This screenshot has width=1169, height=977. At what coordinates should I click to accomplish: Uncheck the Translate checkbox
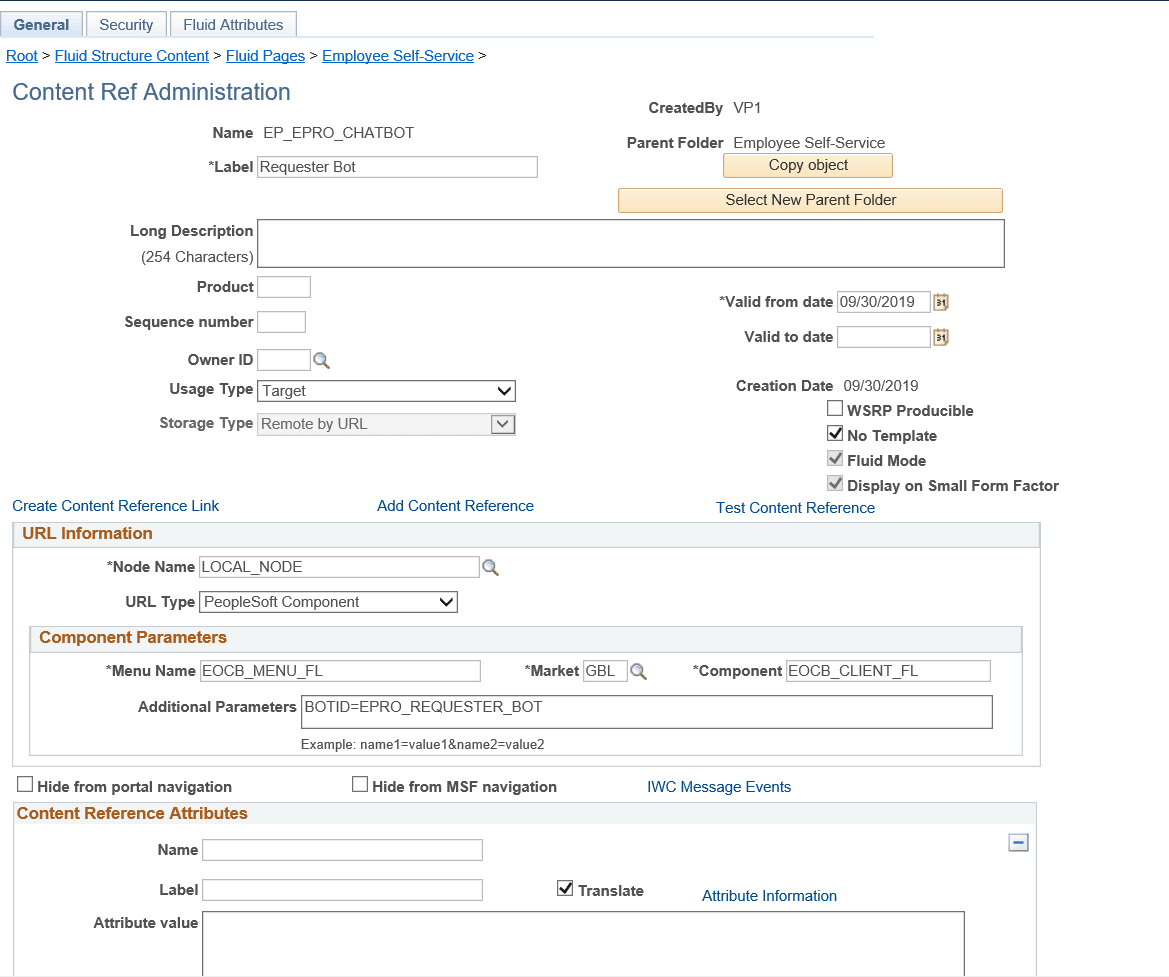click(565, 888)
